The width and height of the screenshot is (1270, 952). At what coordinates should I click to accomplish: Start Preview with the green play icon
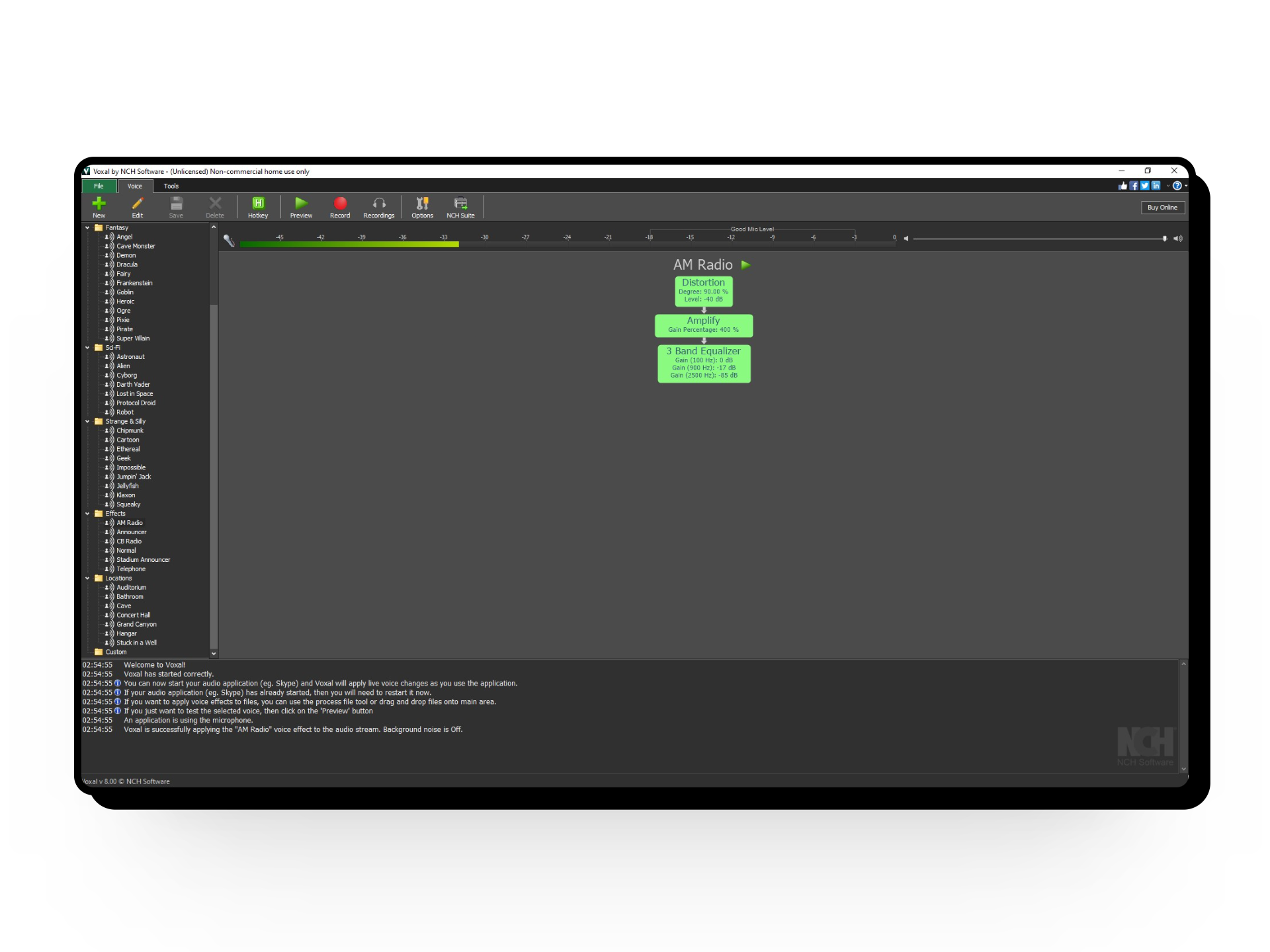301,204
